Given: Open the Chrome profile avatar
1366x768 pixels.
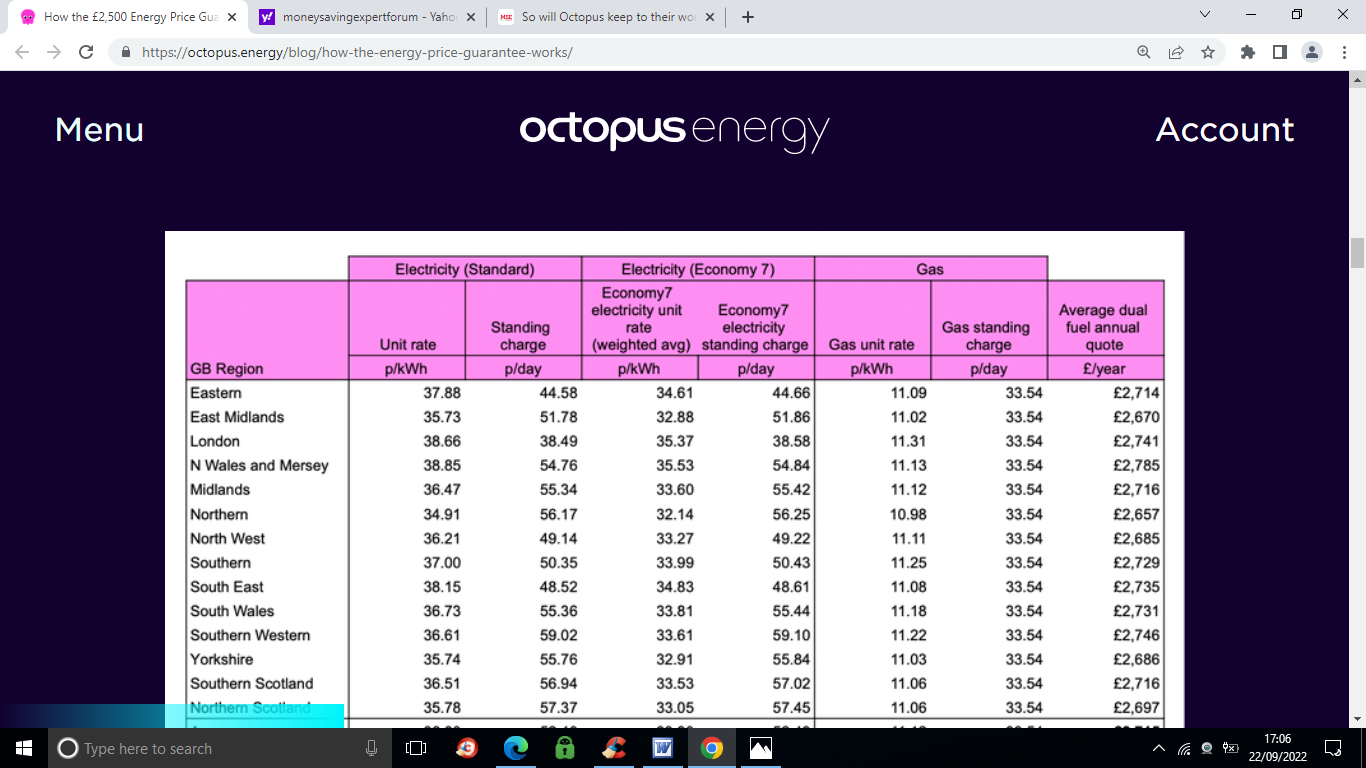Looking at the screenshot, I should pos(1311,52).
